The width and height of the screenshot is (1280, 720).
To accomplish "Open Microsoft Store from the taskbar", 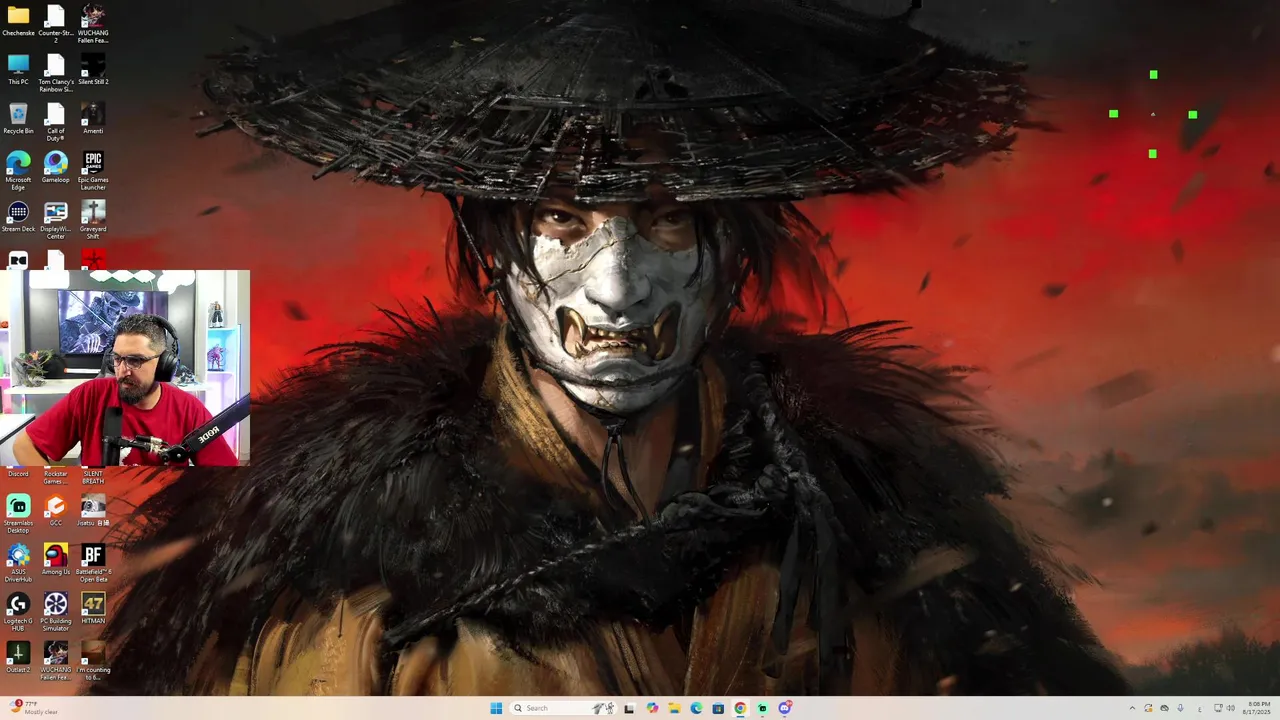I will tap(718, 708).
